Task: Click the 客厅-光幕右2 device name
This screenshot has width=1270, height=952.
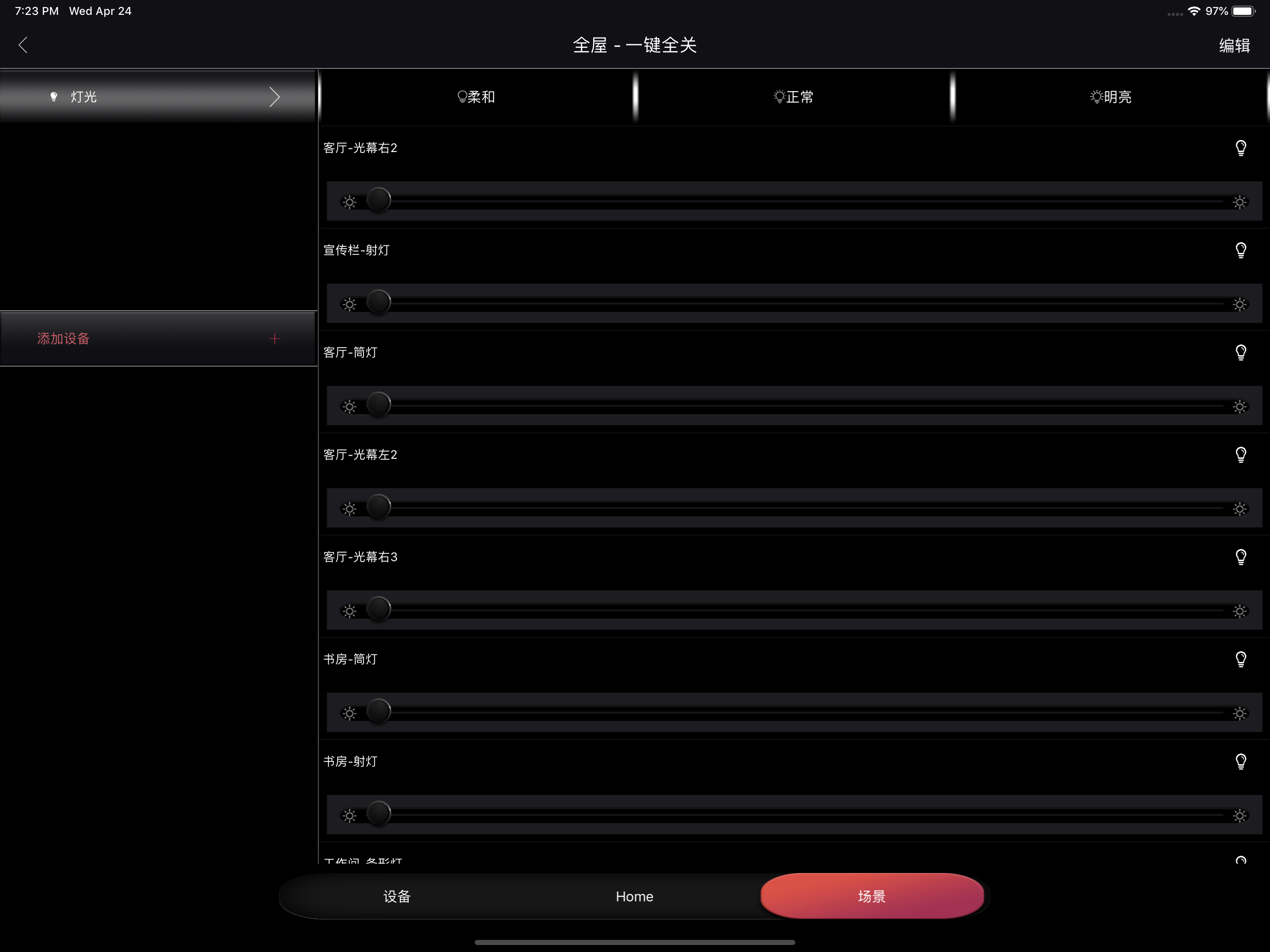Action: tap(360, 148)
